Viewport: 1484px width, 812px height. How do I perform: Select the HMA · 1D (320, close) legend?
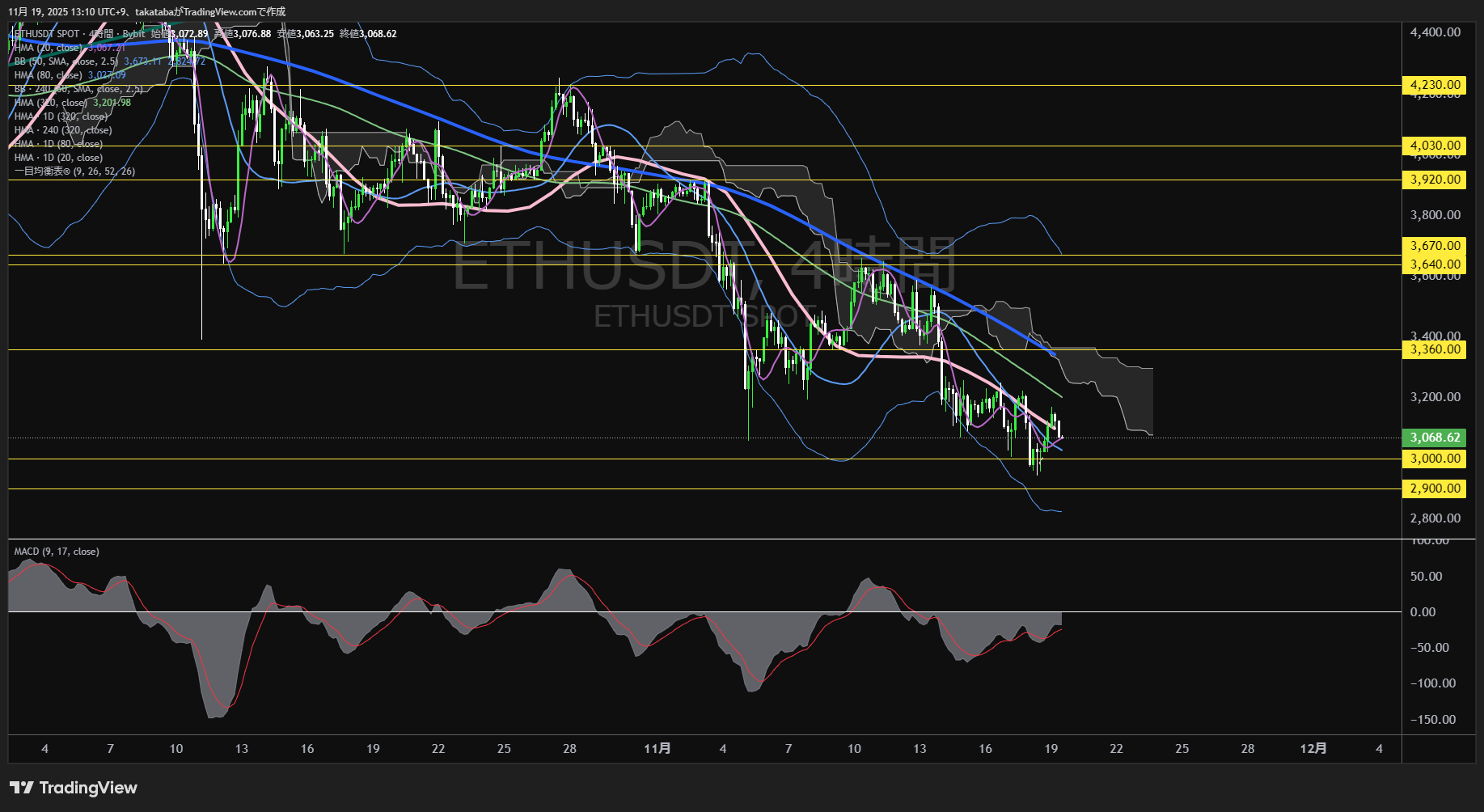[61, 116]
